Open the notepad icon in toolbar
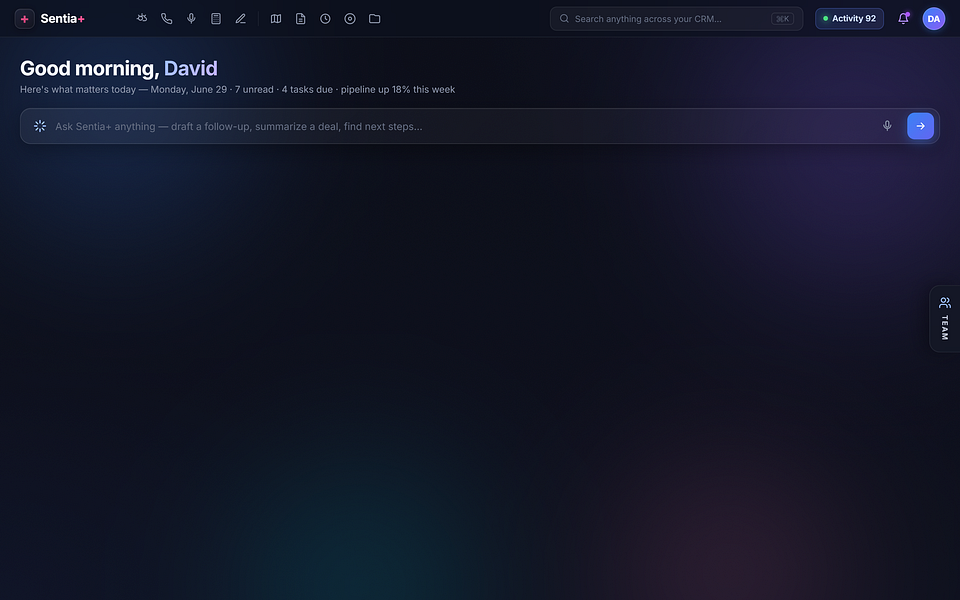This screenshot has height=600, width=960. [x=216, y=18]
